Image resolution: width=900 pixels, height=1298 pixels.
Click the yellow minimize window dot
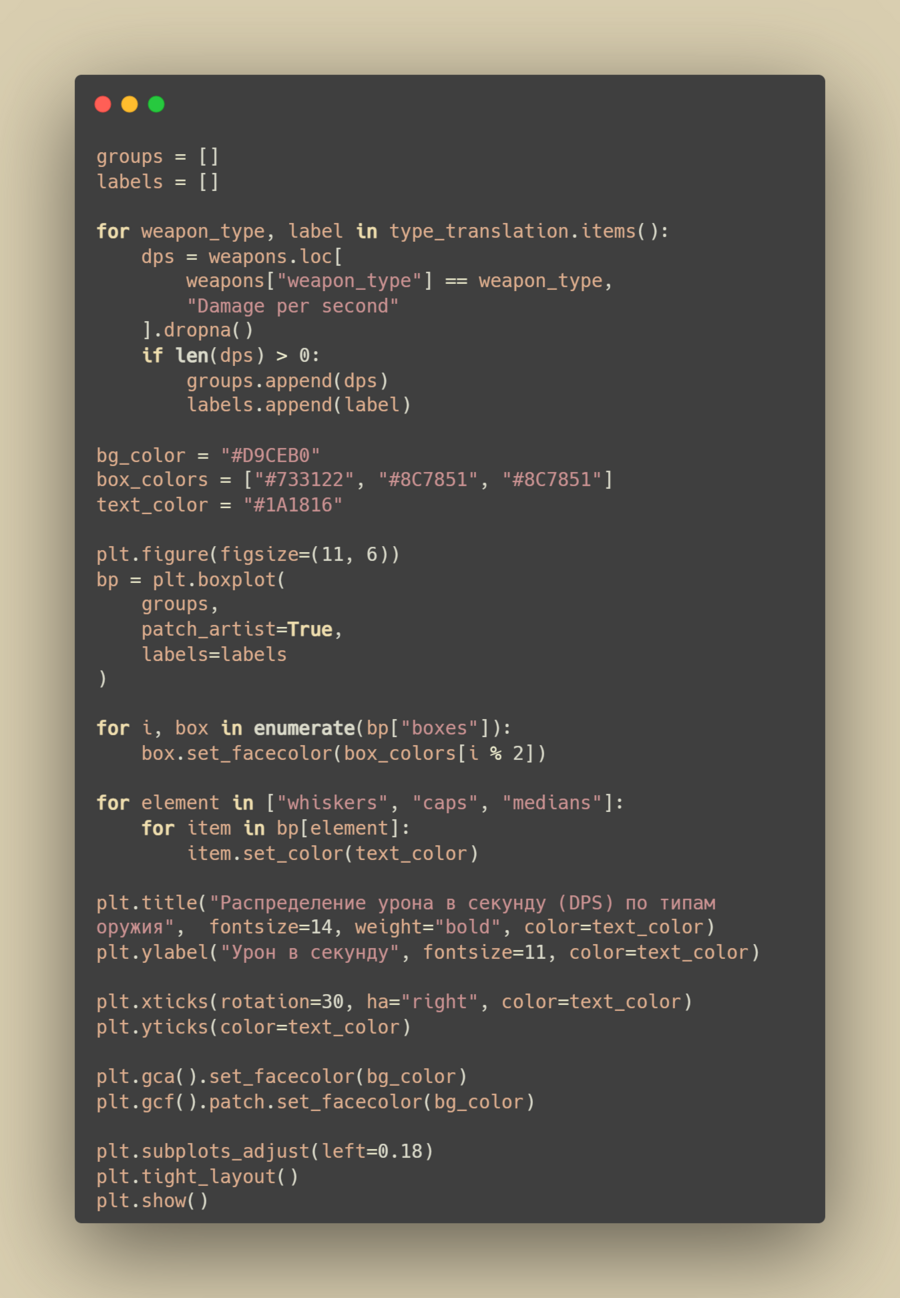(129, 104)
